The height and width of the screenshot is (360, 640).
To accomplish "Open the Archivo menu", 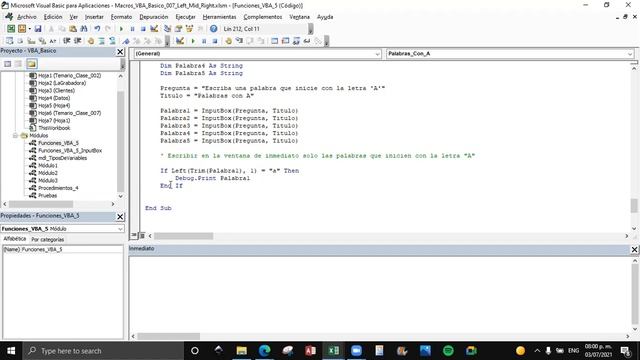I will point(27,17).
